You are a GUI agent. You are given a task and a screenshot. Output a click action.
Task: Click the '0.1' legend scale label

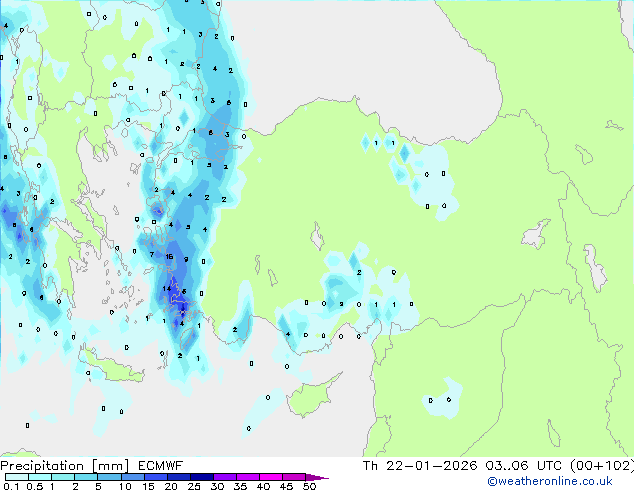pos(11,486)
